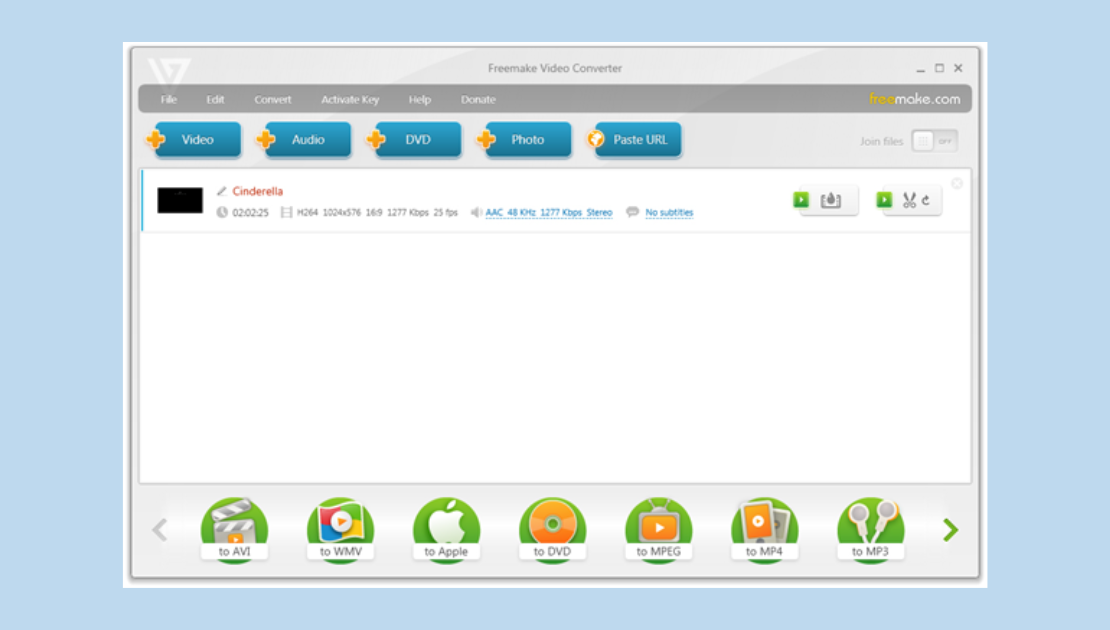Add audio with the Audio button
Screen dimensions: 1110x630
pos(304,139)
